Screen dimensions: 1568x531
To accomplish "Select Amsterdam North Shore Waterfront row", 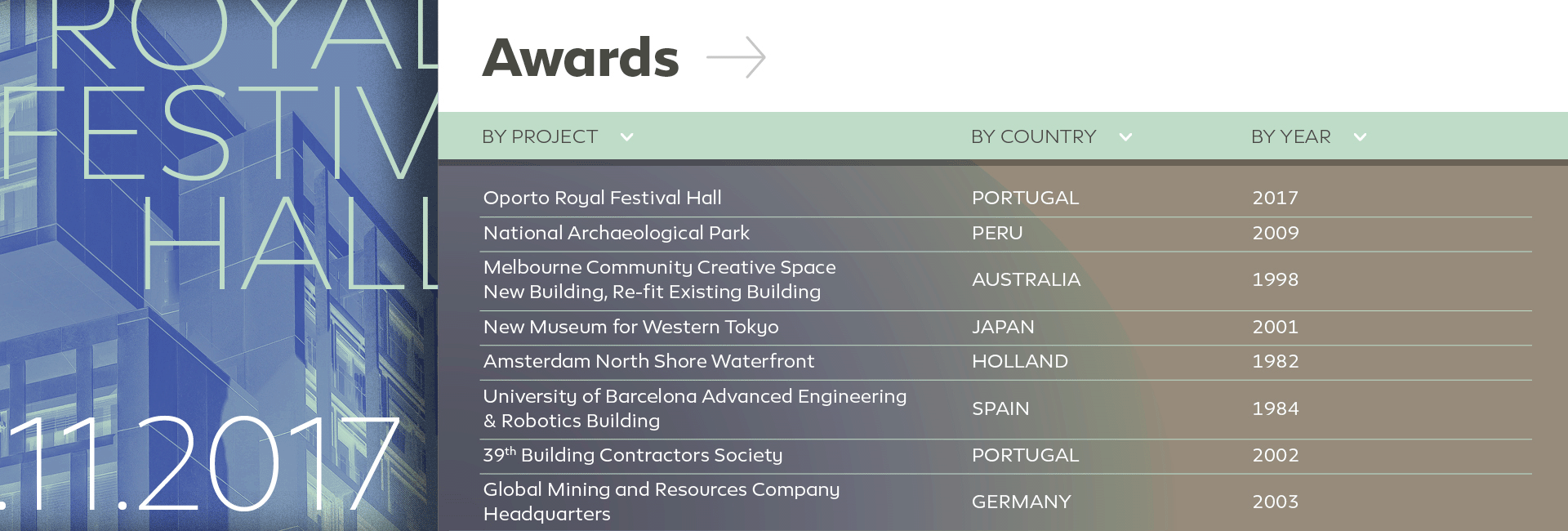I will [648, 361].
